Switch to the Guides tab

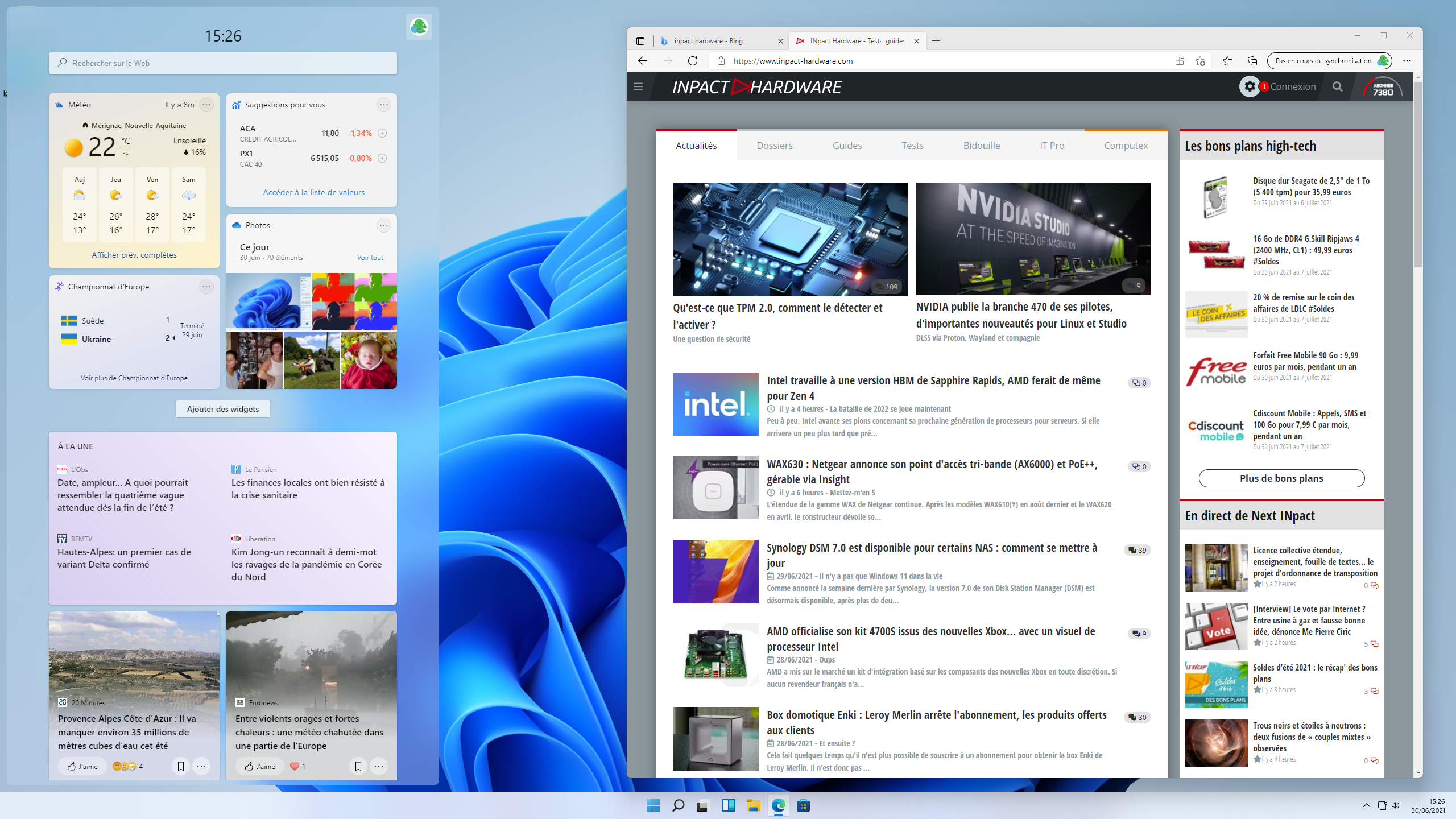847,146
